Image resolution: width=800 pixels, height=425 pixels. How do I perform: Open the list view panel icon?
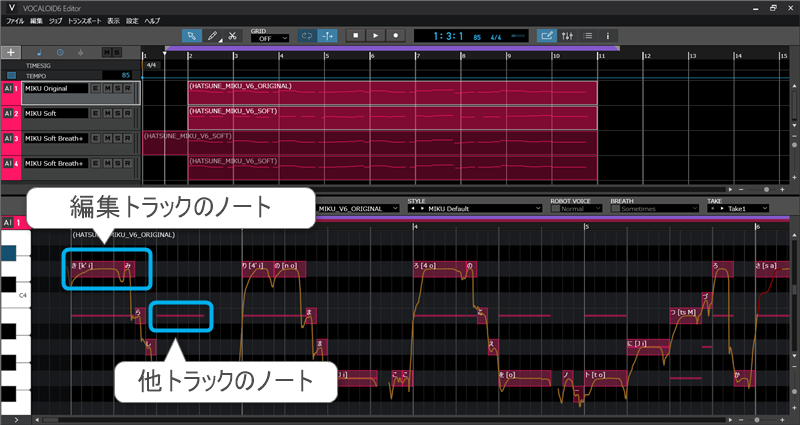click(588, 36)
